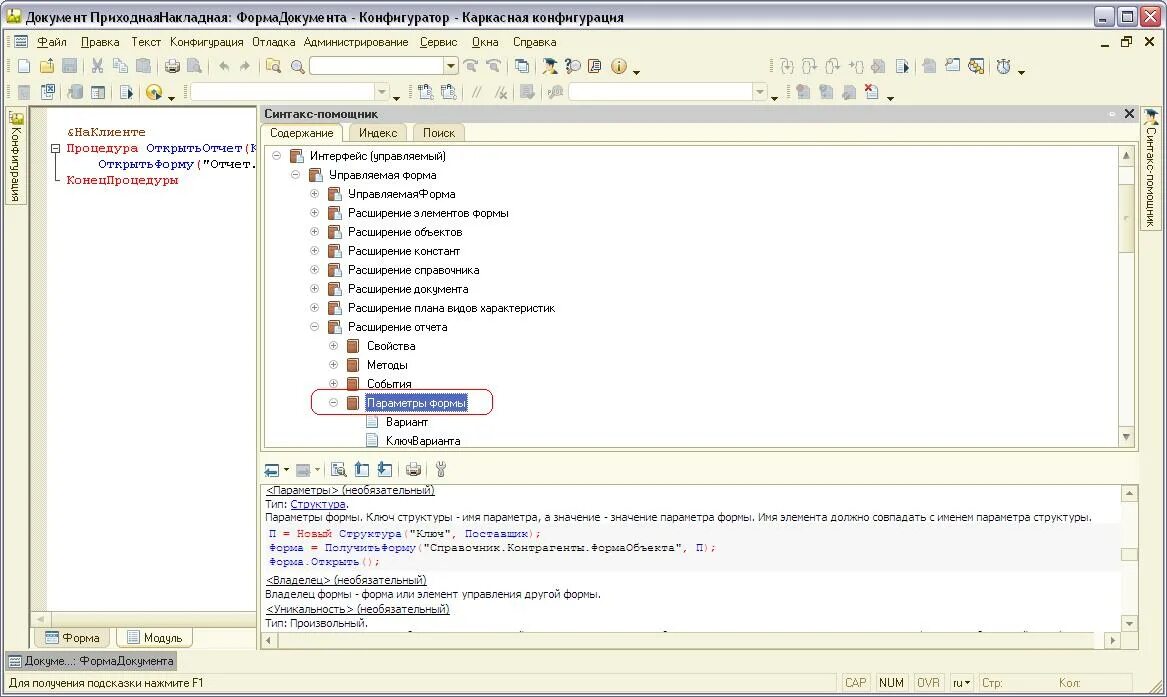Open Syntax helper via graduate icon
The width and height of the screenshot is (1167, 697).
coord(549,66)
